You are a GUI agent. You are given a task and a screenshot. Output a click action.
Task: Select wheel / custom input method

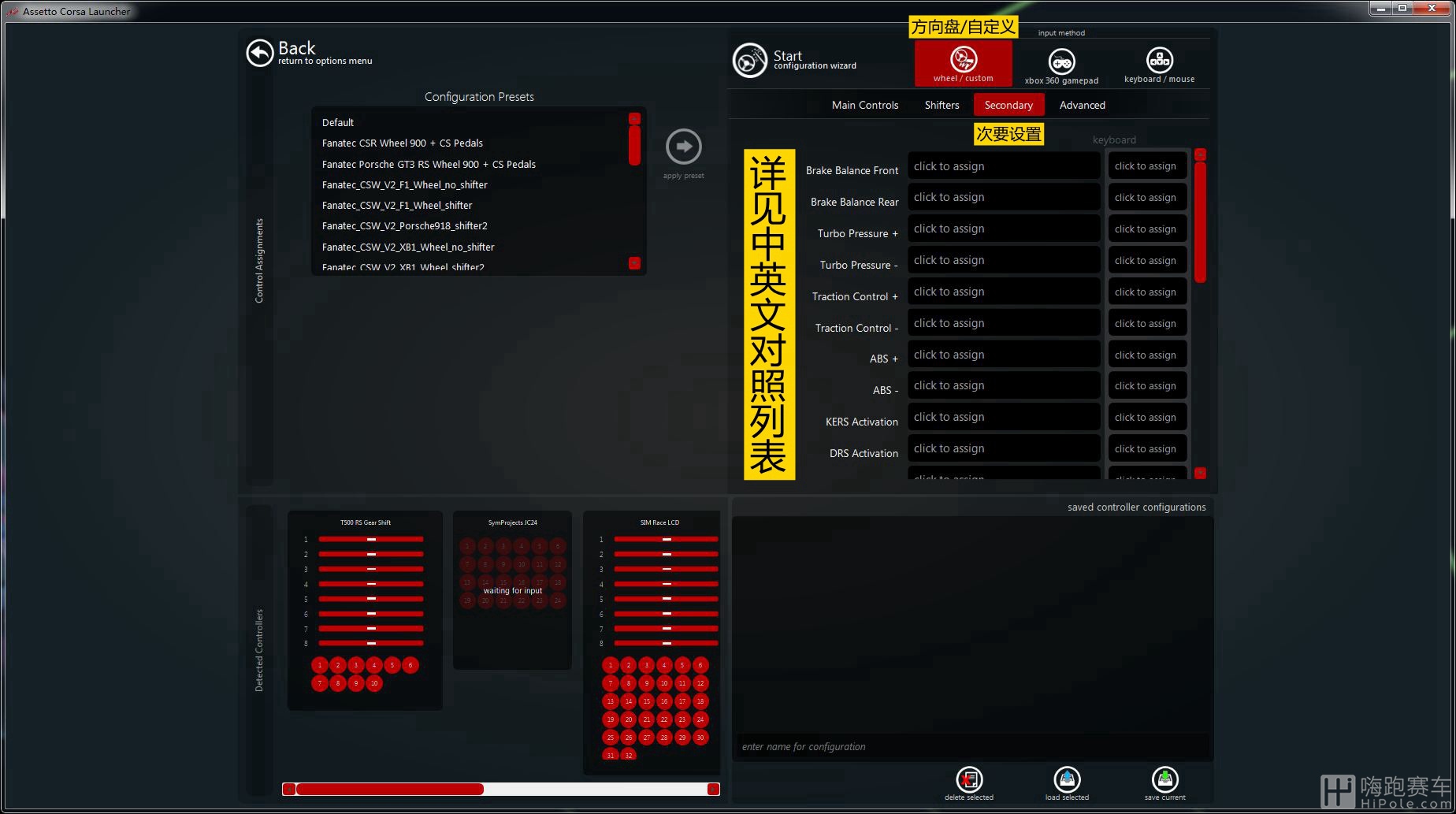963,63
